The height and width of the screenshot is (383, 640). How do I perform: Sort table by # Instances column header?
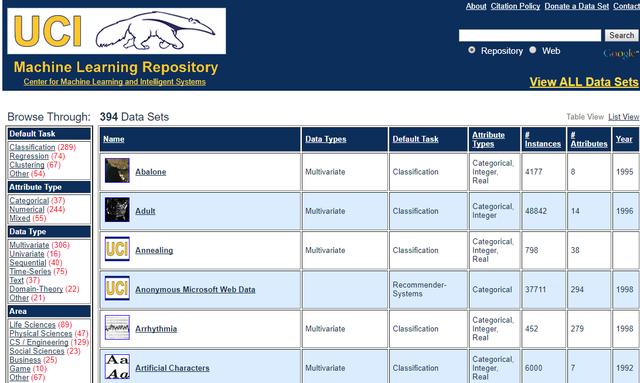coord(542,139)
